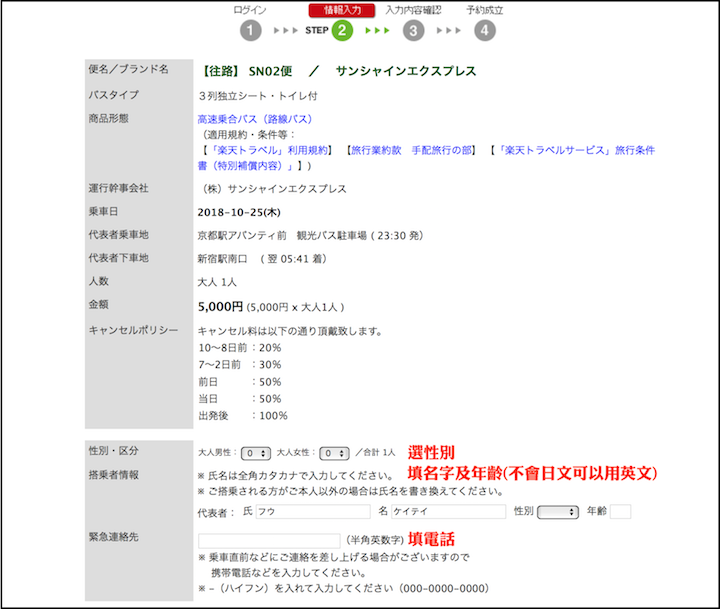Screen dimensions: 720x609
Task: Select the ログイン step label
Action: pyautogui.click(x=250, y=10)
